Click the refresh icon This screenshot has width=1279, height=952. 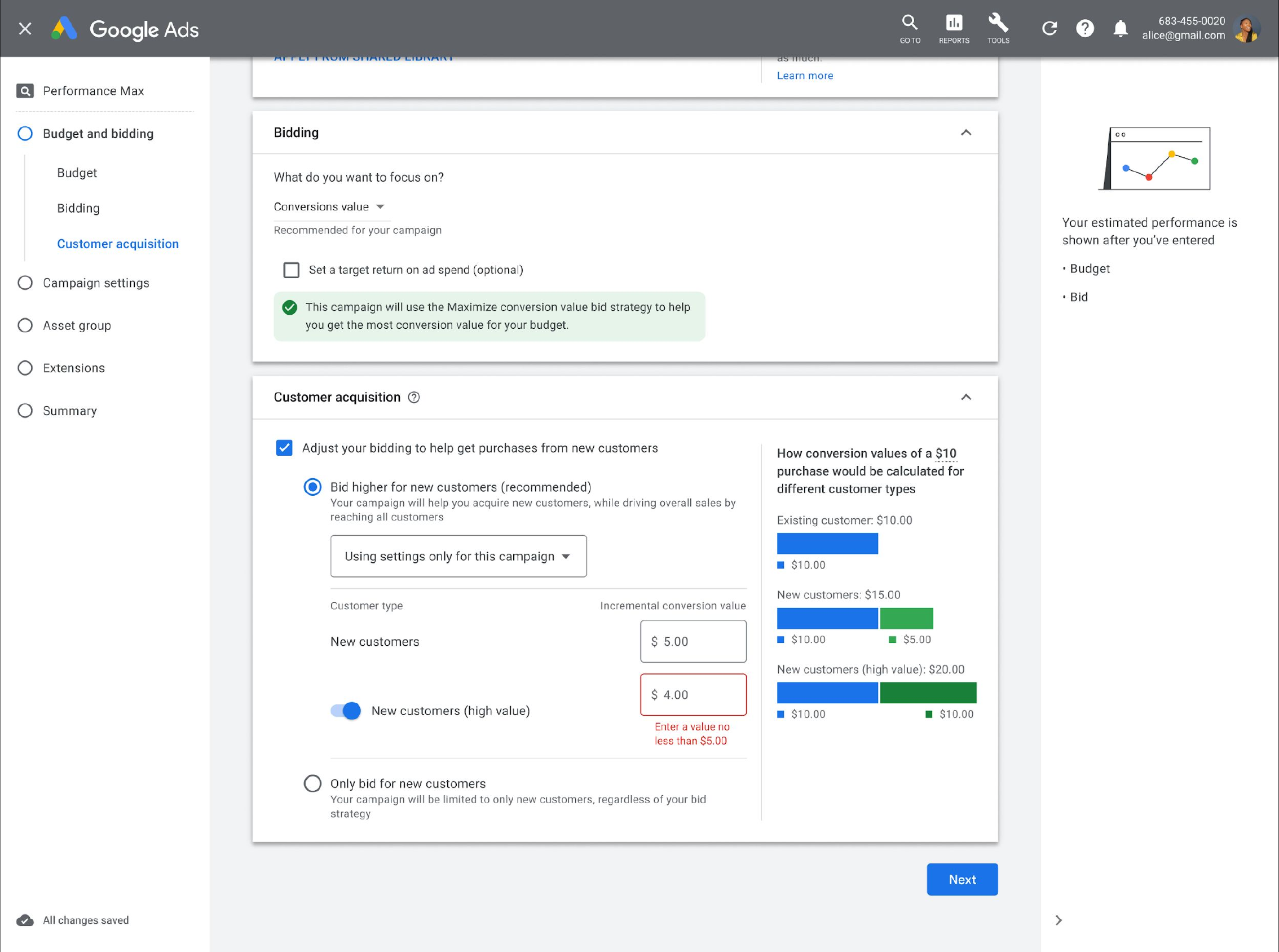pos(1049,28)
